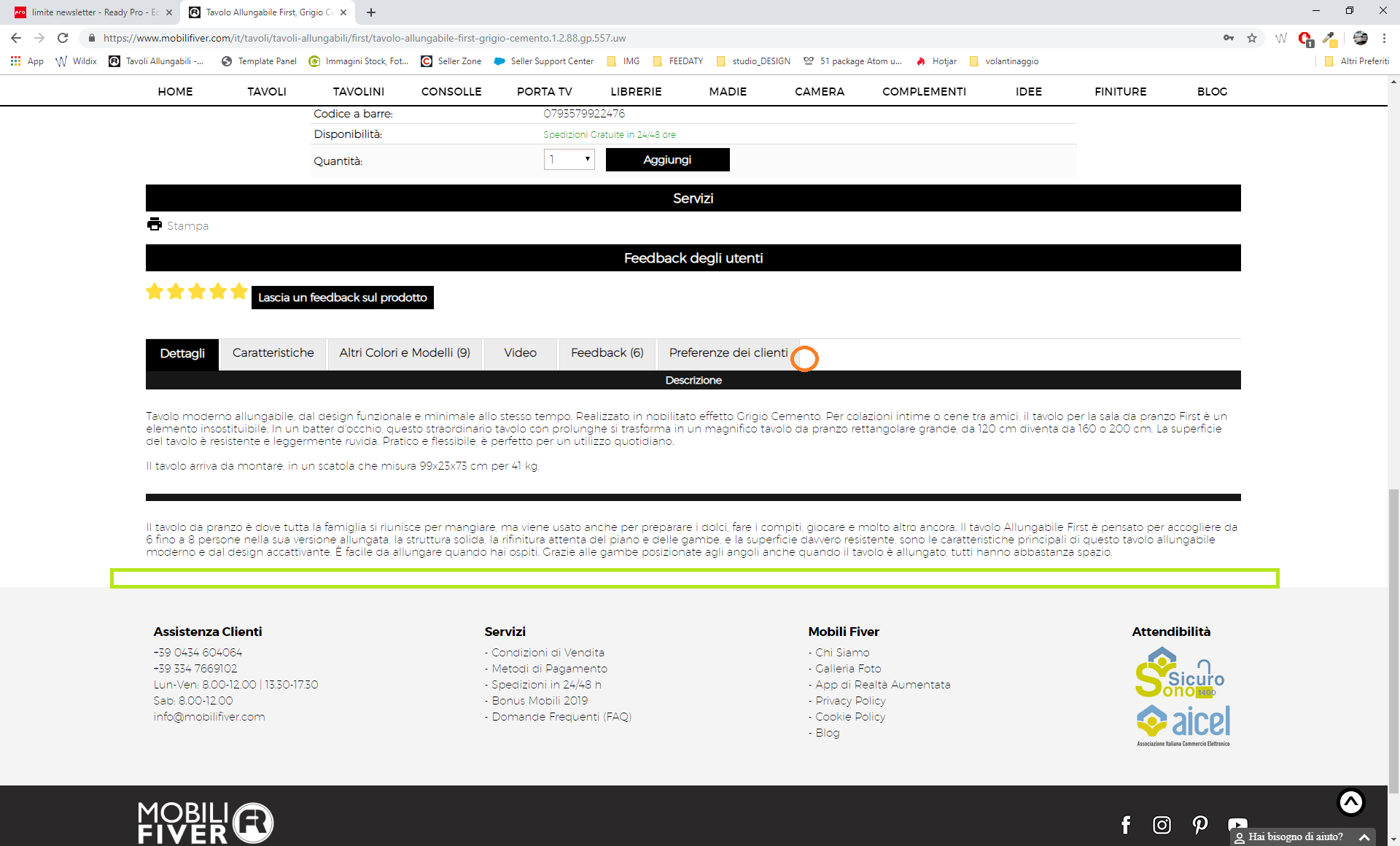This screenshot has width=1400, height=846.
Task: Click the scroll-to-top arrow circle icon
Action: tap(1350, 802)
